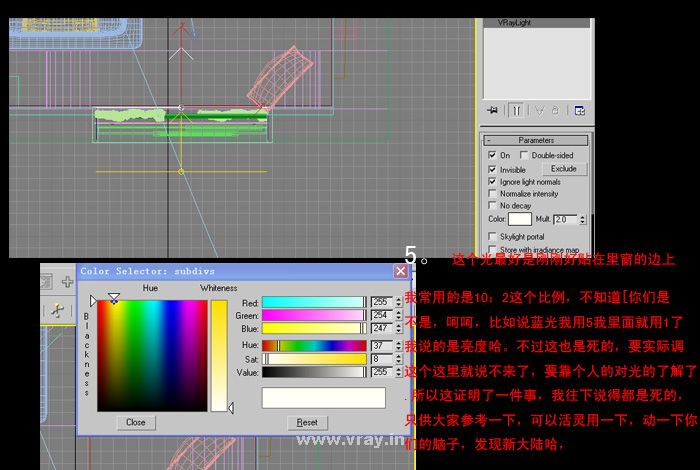
Task: Click the Reset button
Action: click(307, 422)
